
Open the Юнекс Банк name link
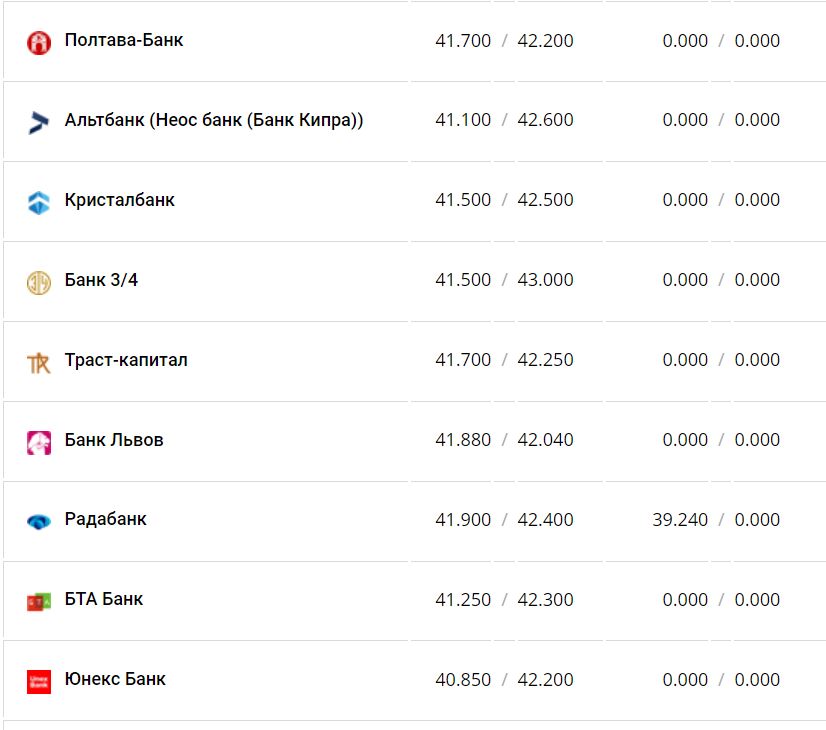(x=115, y=679)
